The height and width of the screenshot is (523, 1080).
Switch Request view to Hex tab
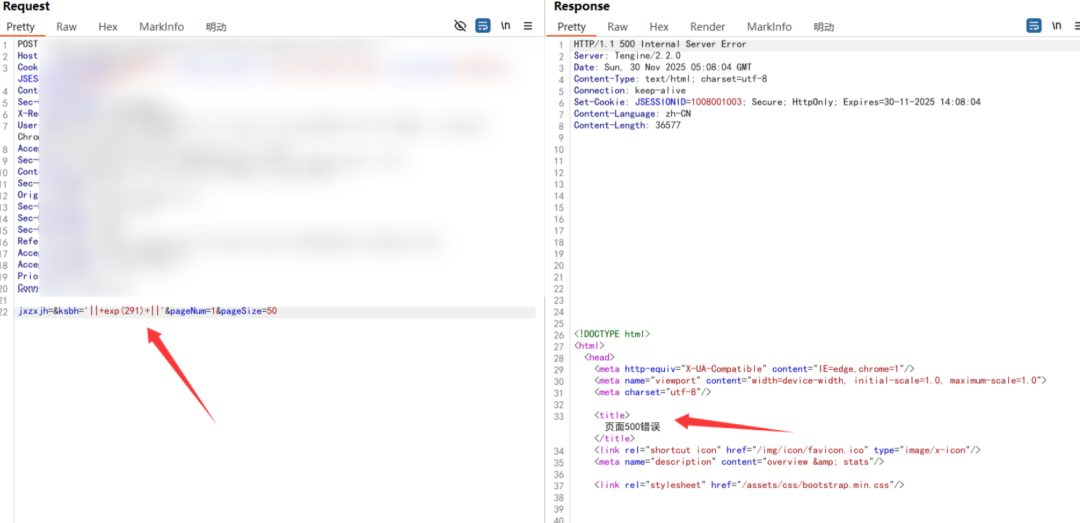pos(108,27)
